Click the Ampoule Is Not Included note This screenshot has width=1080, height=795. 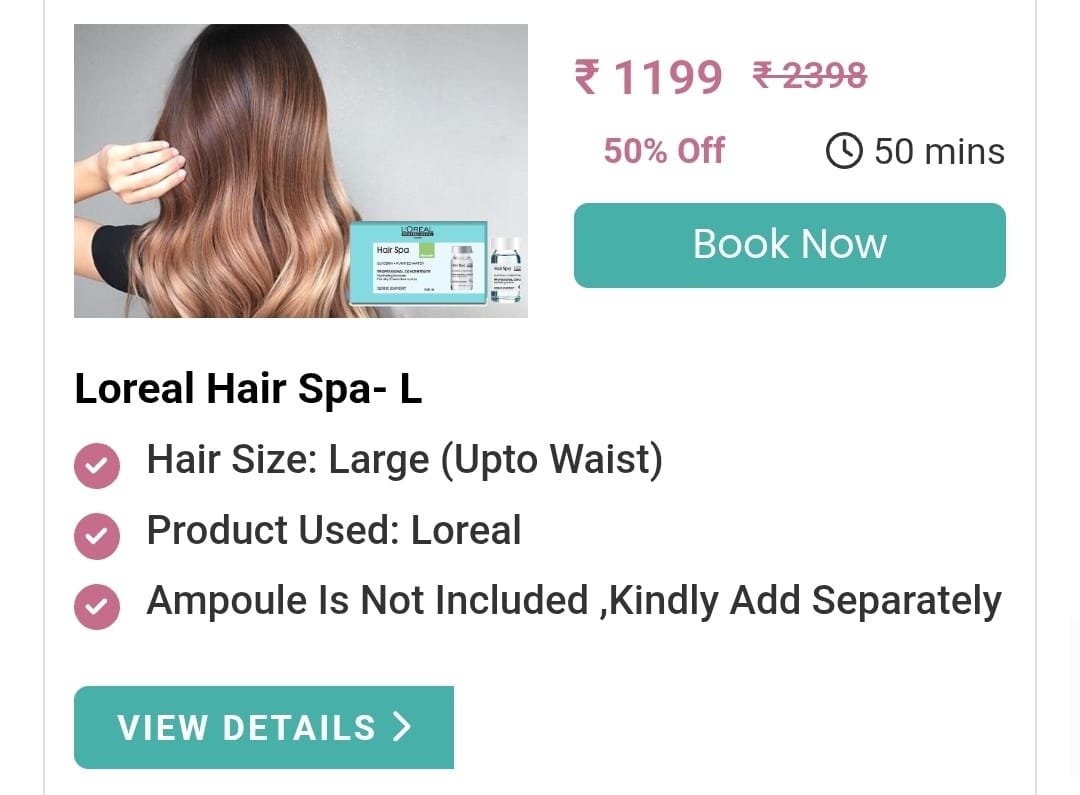(x=574, y=601)
